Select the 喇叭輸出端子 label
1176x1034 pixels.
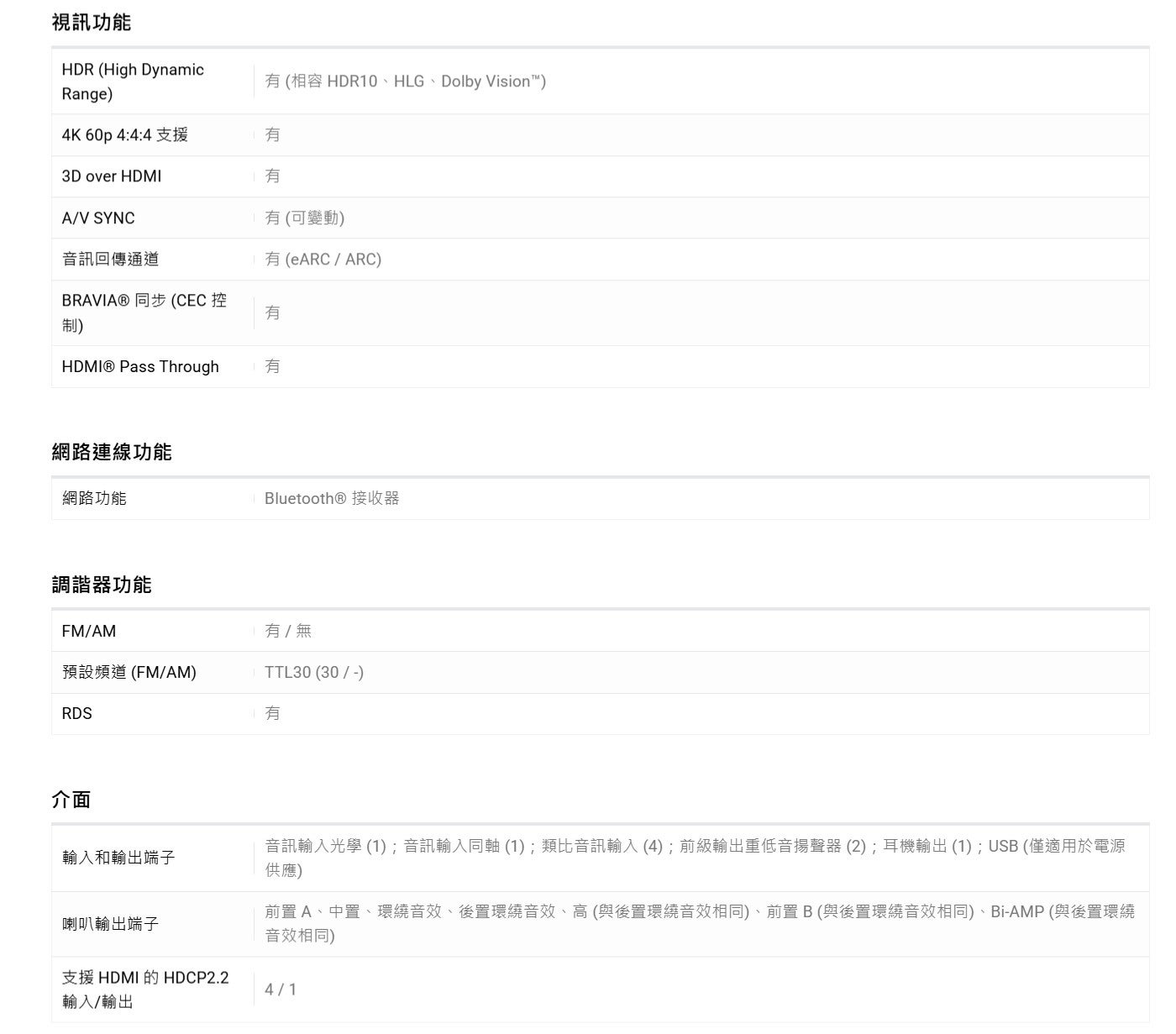click(x=110, y=924)
